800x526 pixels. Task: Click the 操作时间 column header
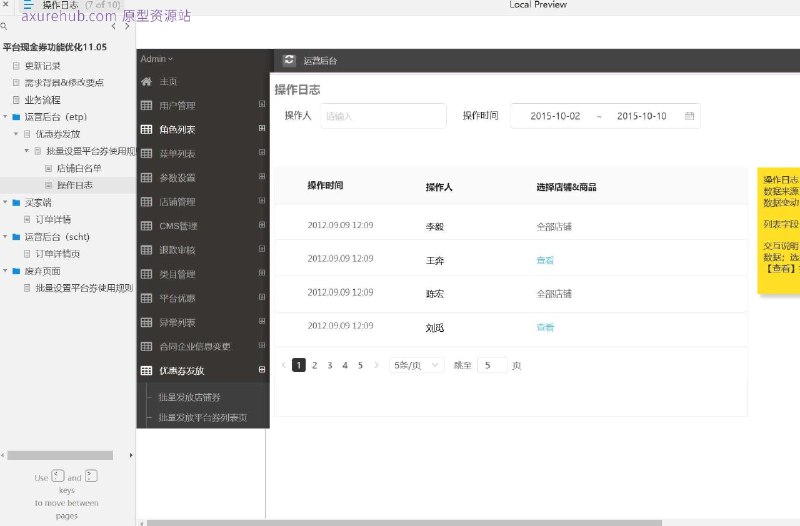(x=325, y=185)
